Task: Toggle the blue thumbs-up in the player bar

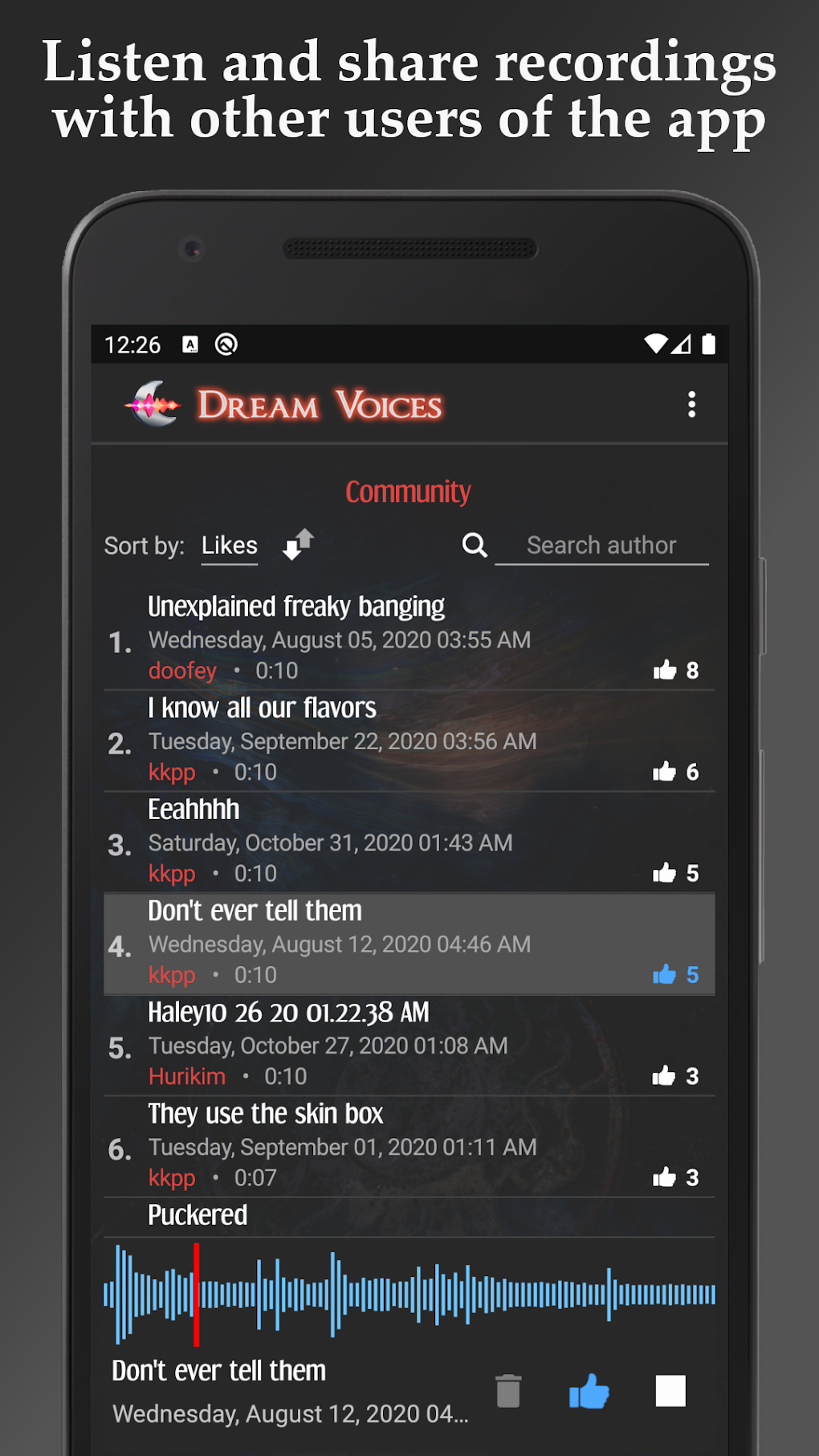Action: tap(589, 1391)
